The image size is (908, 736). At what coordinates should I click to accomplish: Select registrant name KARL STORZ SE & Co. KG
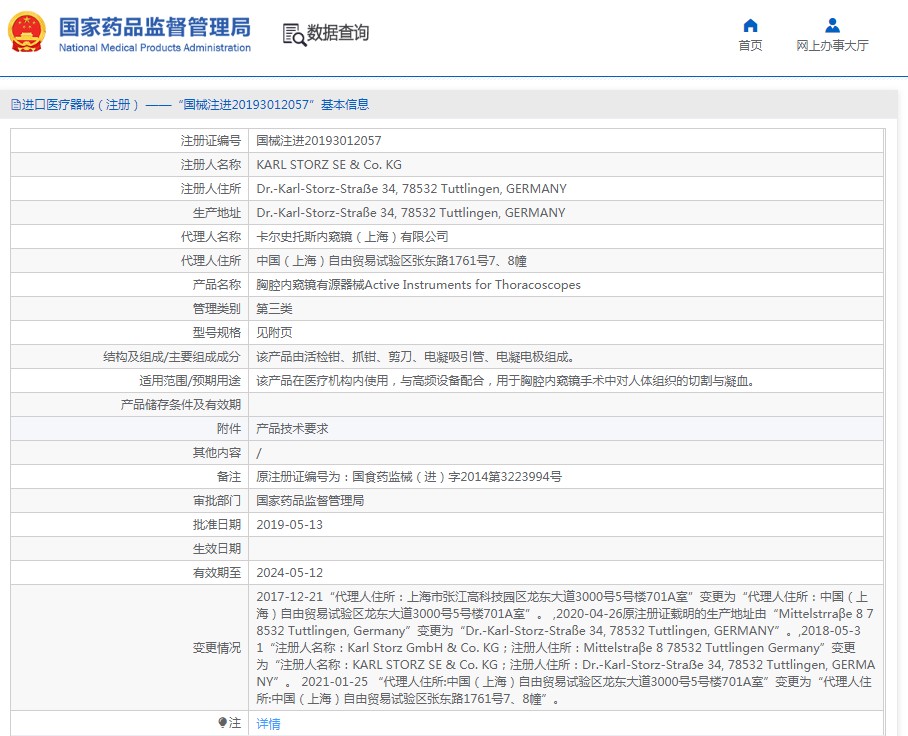click(x=329, y=165)
